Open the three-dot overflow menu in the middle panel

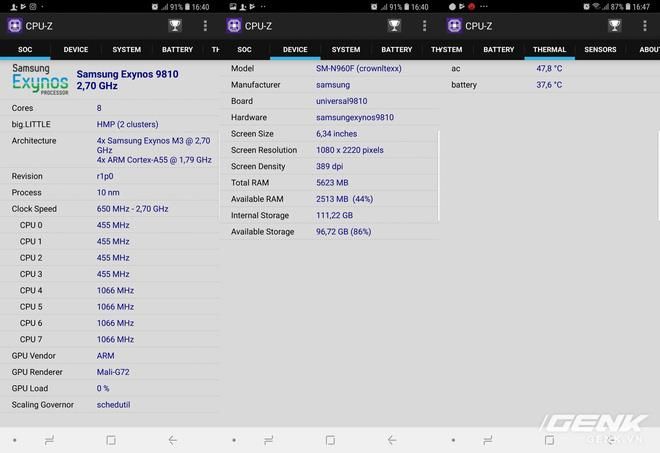pyautogui.click(x=424, y=26)
